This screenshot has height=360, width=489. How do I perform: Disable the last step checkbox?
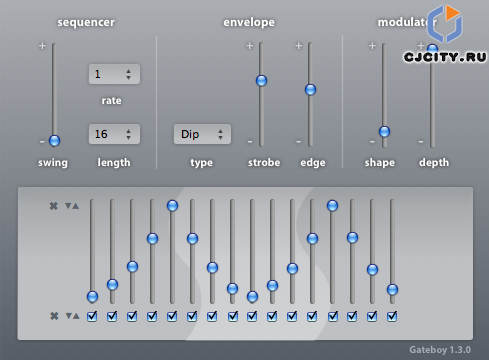pyautogui.click(x=392, y=316)
